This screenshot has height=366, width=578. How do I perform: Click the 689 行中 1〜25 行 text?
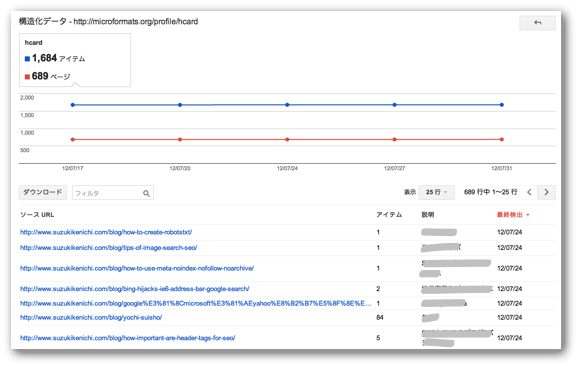(491, 192)
